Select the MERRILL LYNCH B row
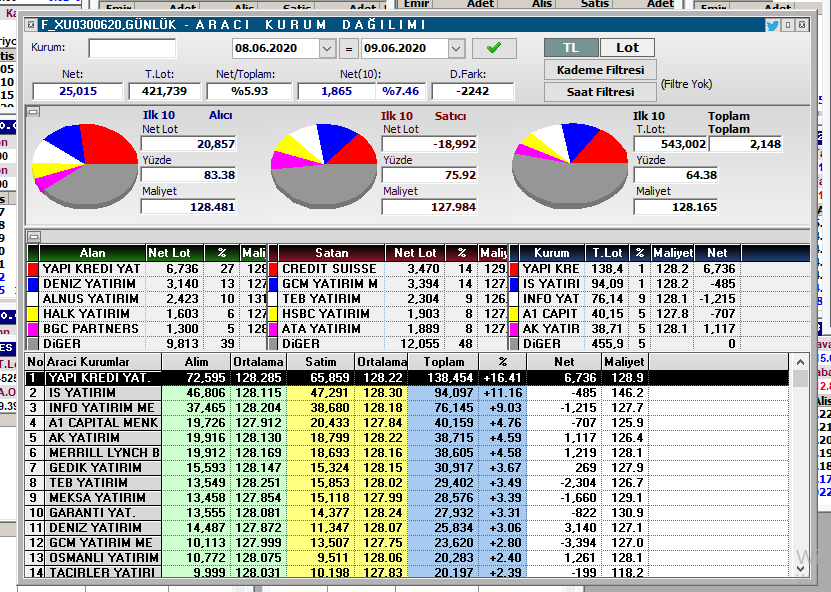 407,453
